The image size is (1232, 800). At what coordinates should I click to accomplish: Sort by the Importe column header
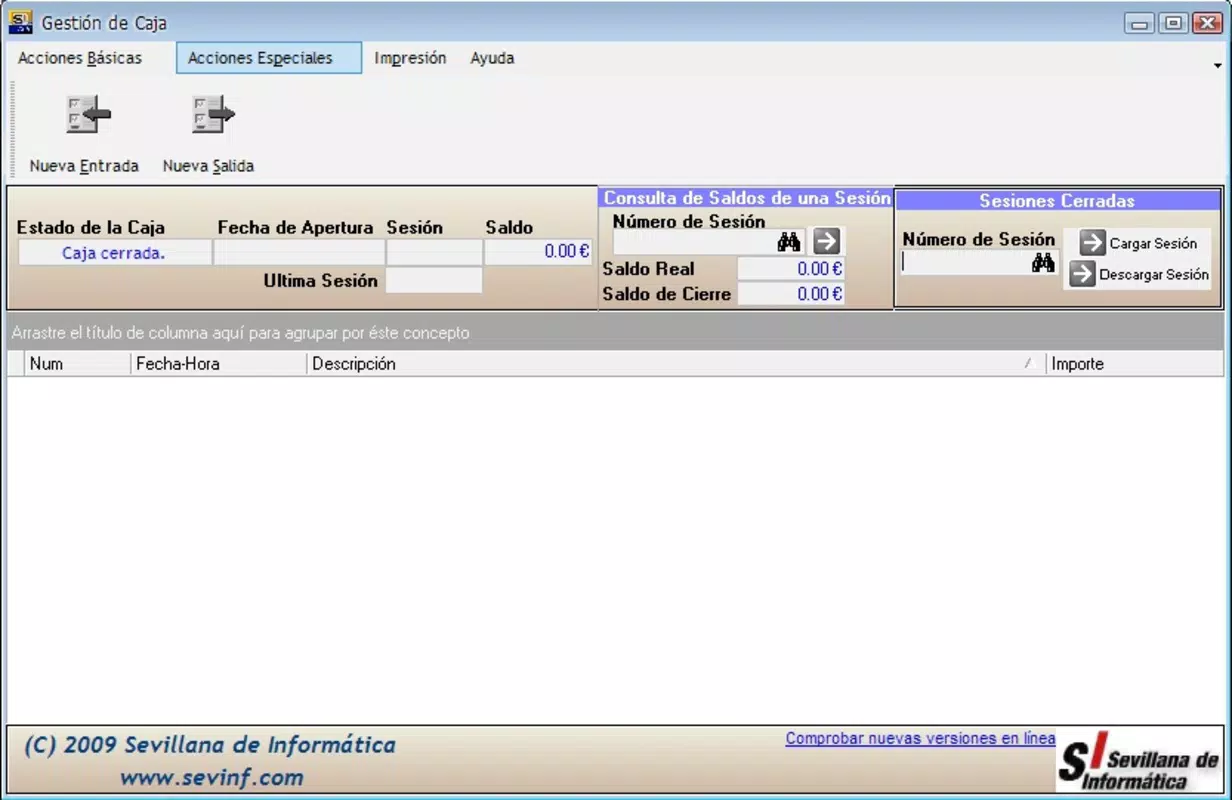(x=1134, y=364)
